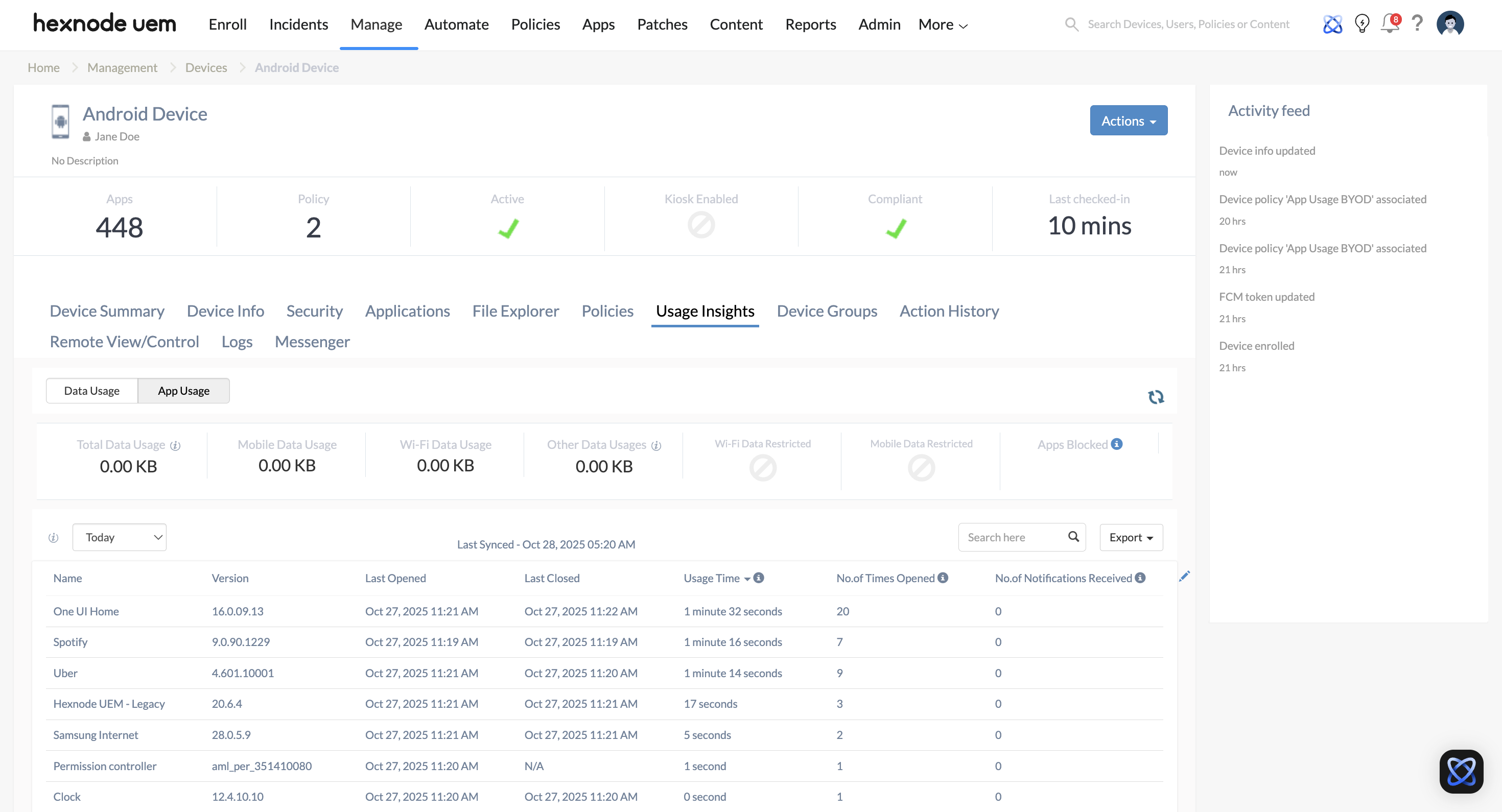This screenshot has height=812, width=1502.
Task: Expand the More menu in navigation
Action: (x=942, y=25)
